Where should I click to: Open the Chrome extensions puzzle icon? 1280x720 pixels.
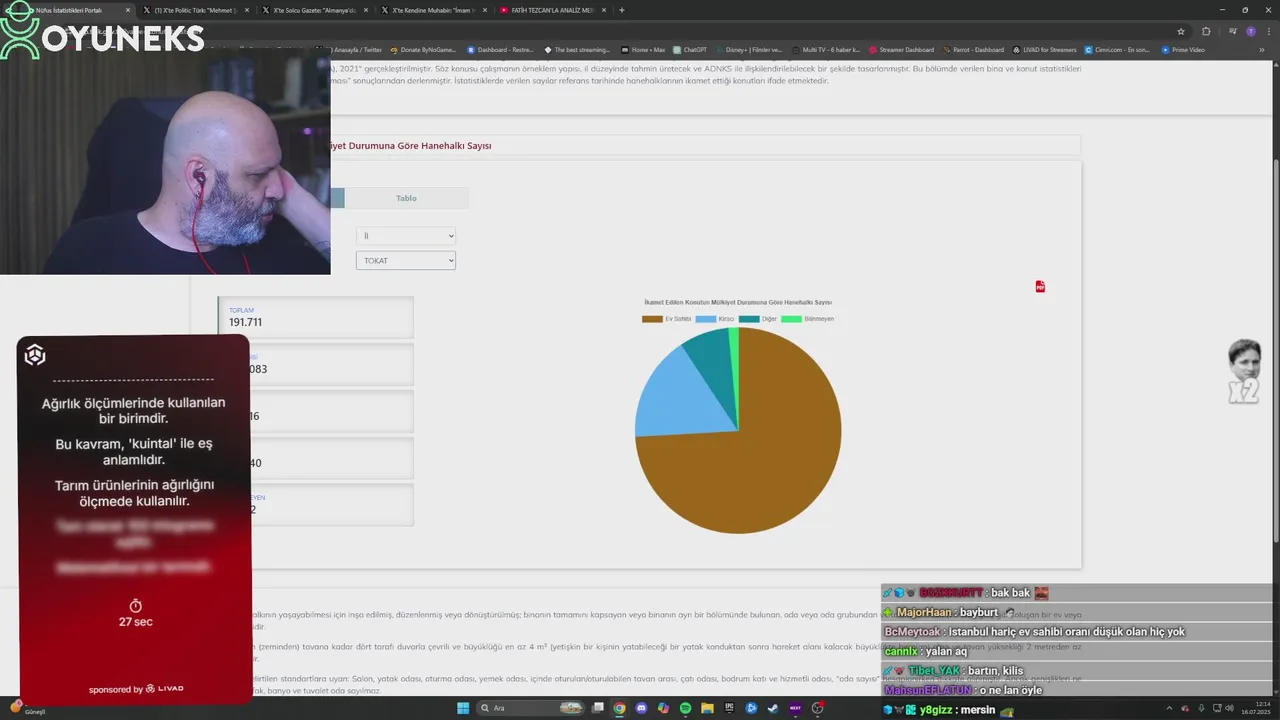coord(1206,31)
